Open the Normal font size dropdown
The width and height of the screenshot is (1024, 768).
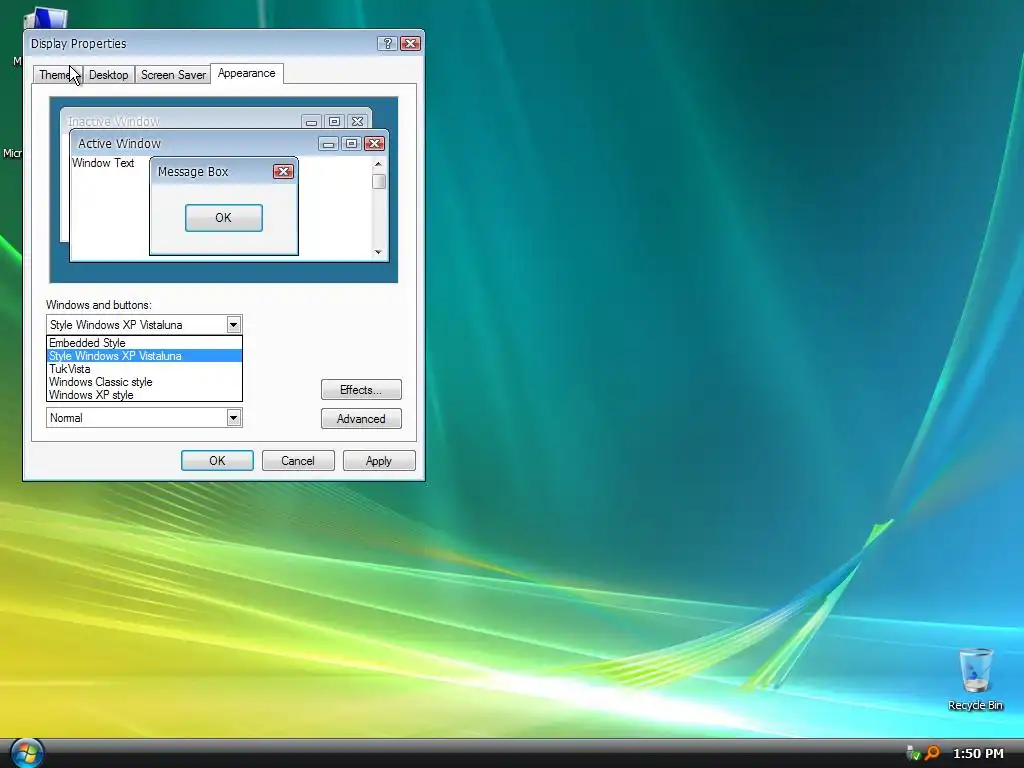pos(233,418)
